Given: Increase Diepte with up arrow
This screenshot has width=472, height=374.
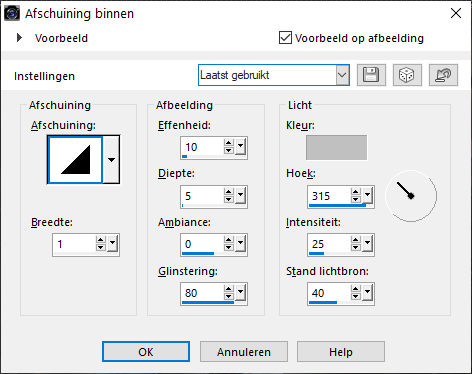Looking at the screenshot, I should 228,192.
